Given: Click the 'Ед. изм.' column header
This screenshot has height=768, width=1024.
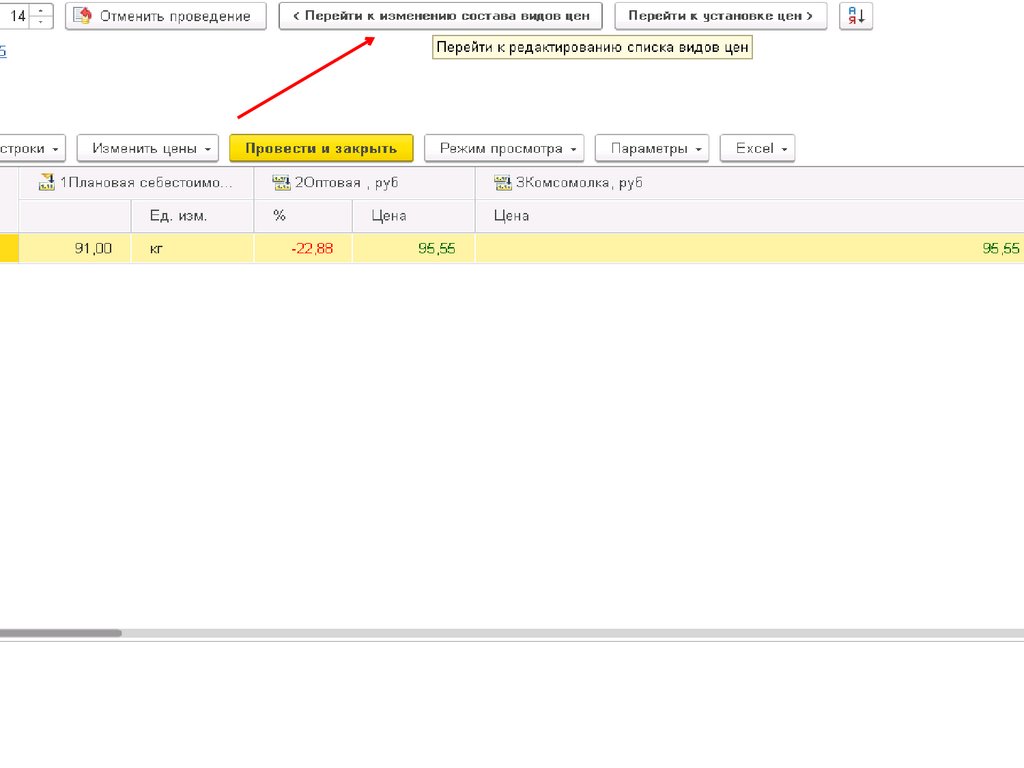Looking at the screenshot, I should coord(178,216).
